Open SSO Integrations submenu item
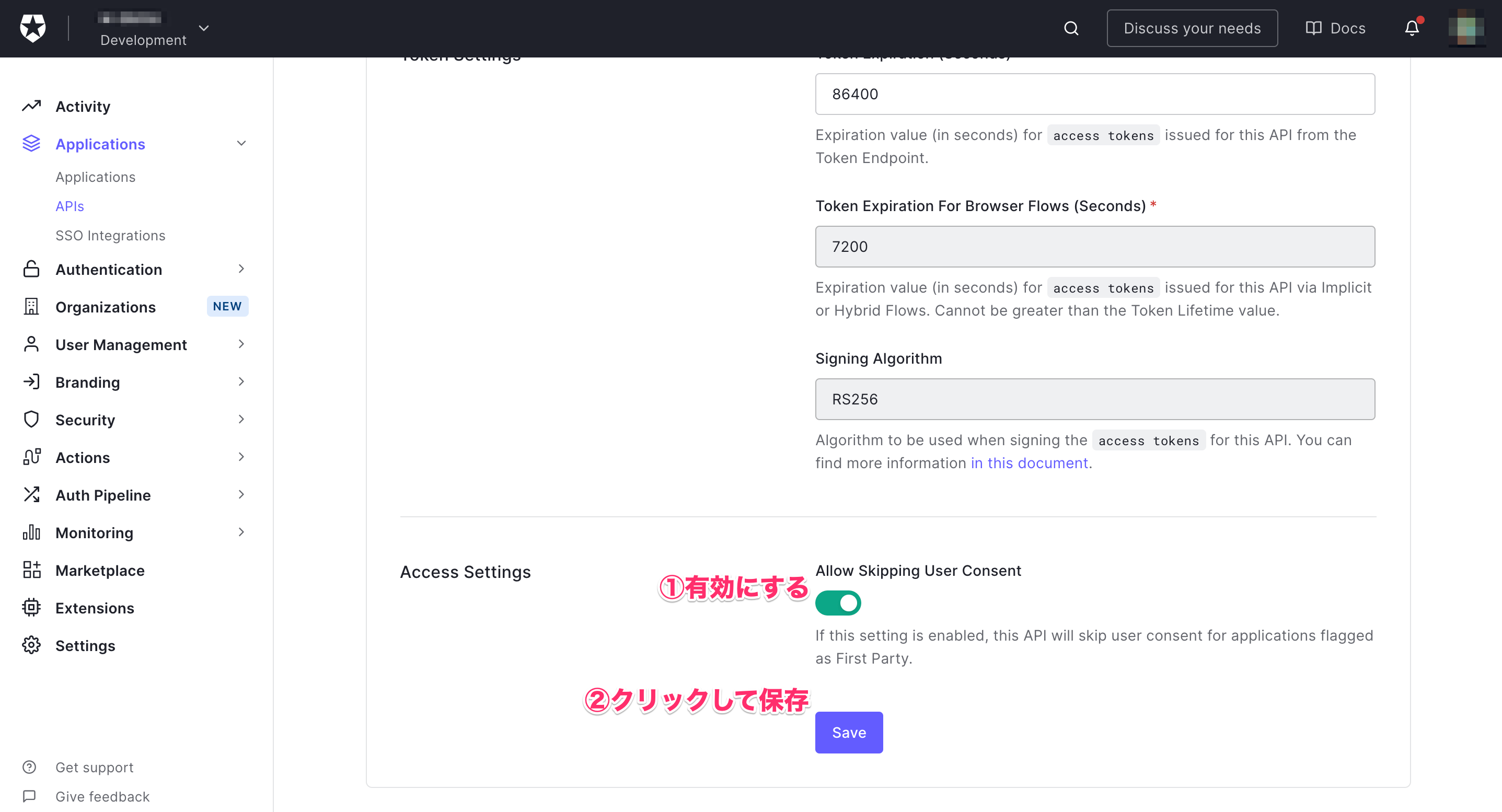The width and height of the screenshot is (1502, 812). pos(110,235)
